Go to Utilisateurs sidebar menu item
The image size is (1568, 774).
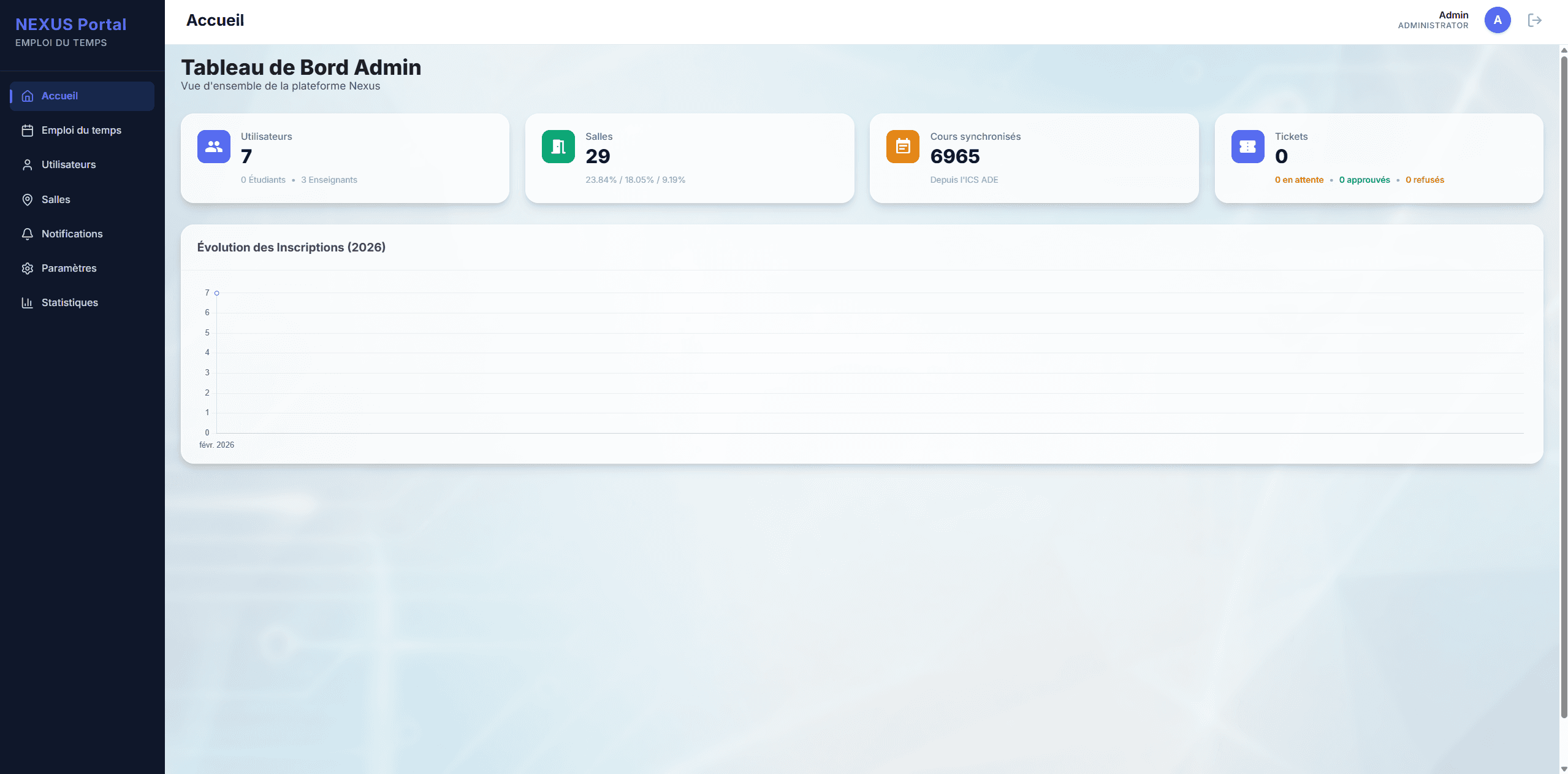click(x=69, y=164)
